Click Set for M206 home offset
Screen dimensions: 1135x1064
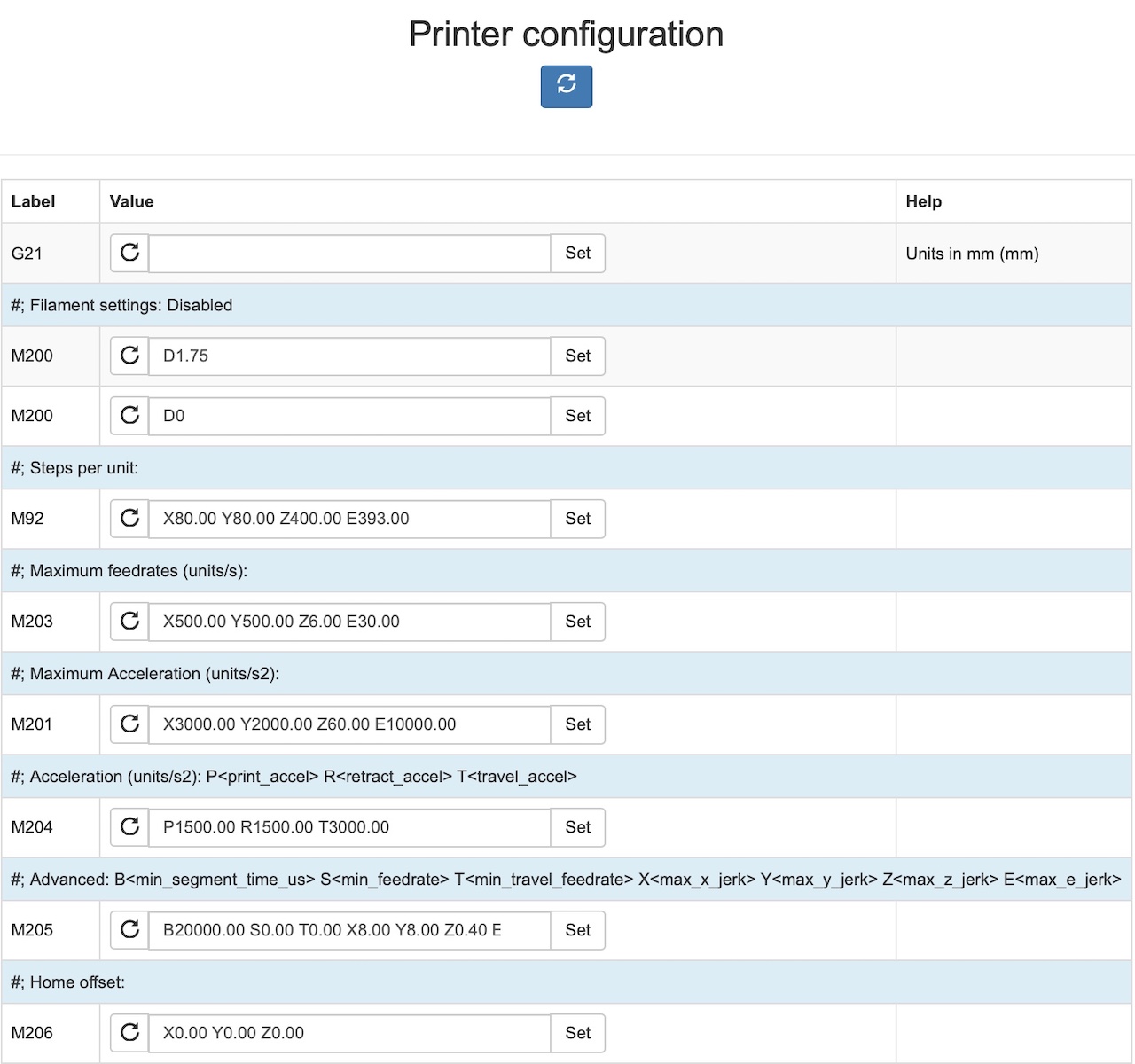tap(577, 1033)
